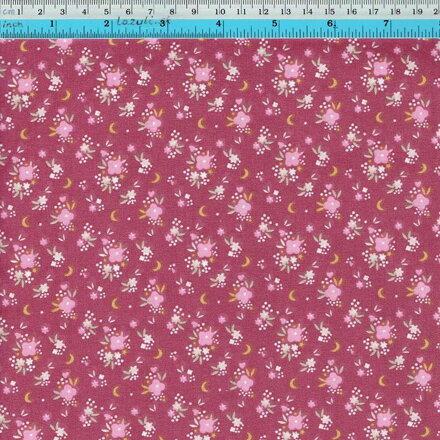Click the 3 cm number on white ruler

pos(62,12)
